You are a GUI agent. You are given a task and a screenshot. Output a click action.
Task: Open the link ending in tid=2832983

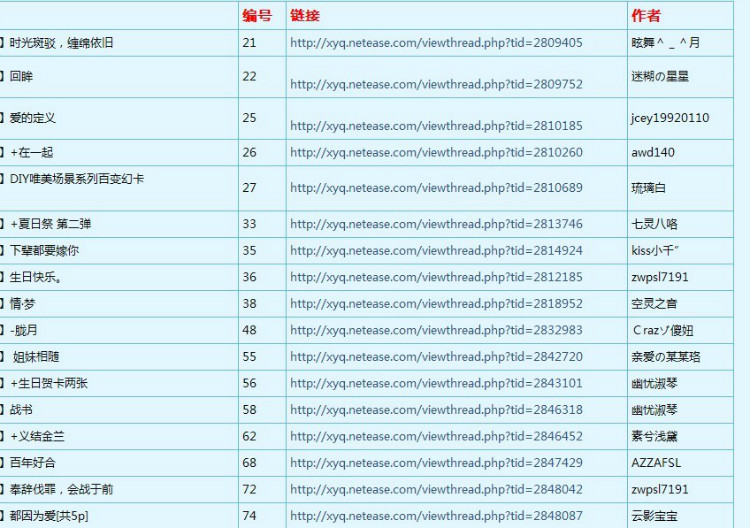click(436, 330)
